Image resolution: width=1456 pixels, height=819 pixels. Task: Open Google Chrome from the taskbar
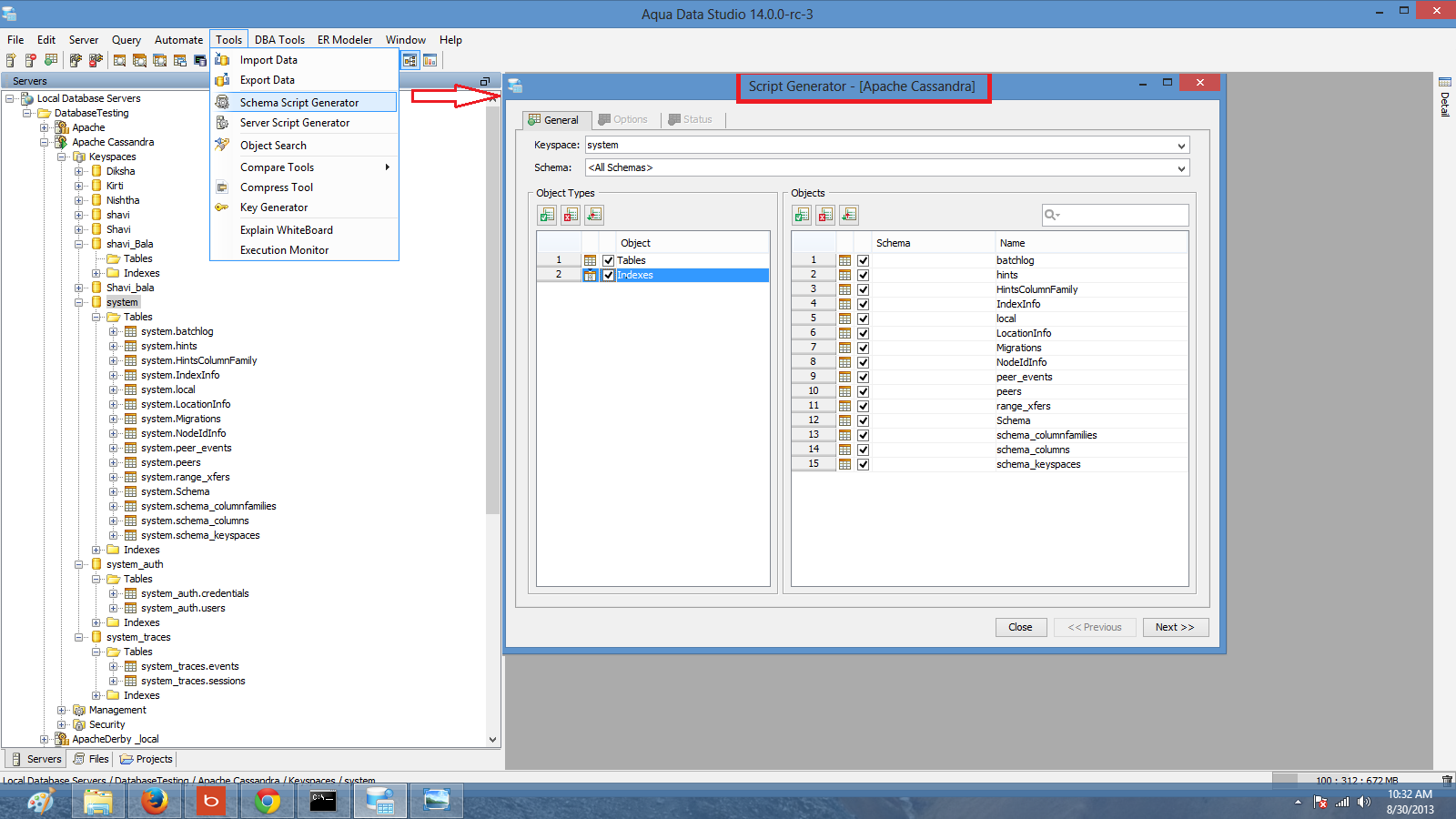tap(268, 801)
